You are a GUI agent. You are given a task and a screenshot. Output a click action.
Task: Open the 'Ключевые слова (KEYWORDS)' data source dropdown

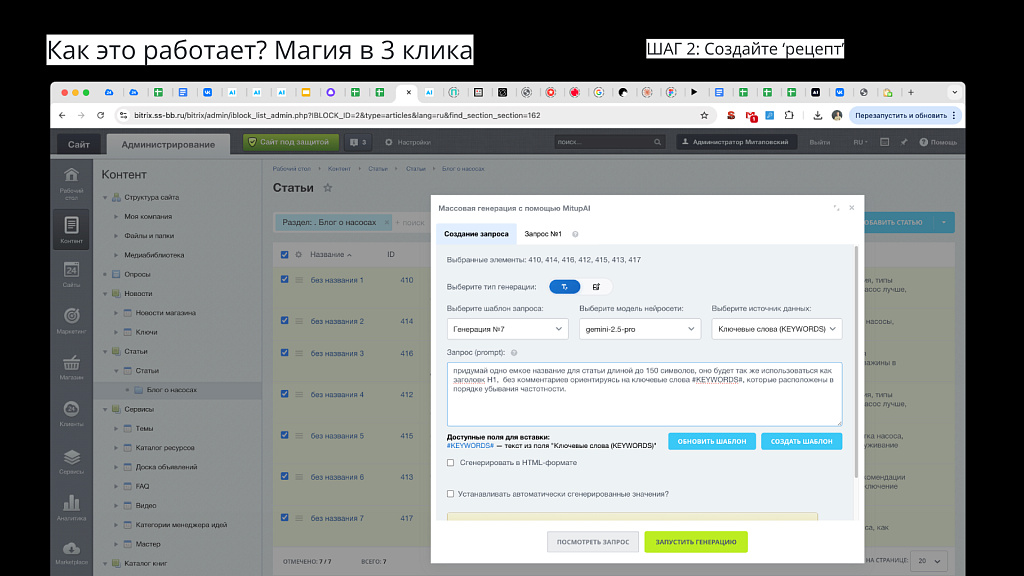pos(777,329)
